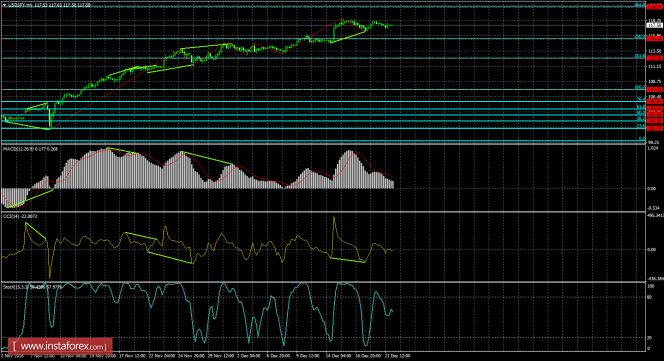This screenshot has width=664, height=361.
Task: Open the www.instaforex.com watermark link
Action: 60,347
